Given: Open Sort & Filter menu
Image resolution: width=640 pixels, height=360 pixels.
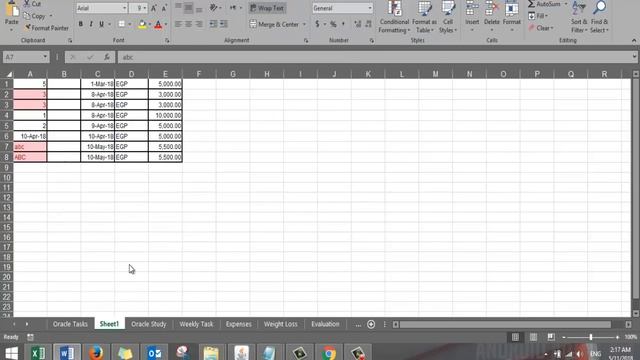Looking at the screenshot, I should click(579, 17).
